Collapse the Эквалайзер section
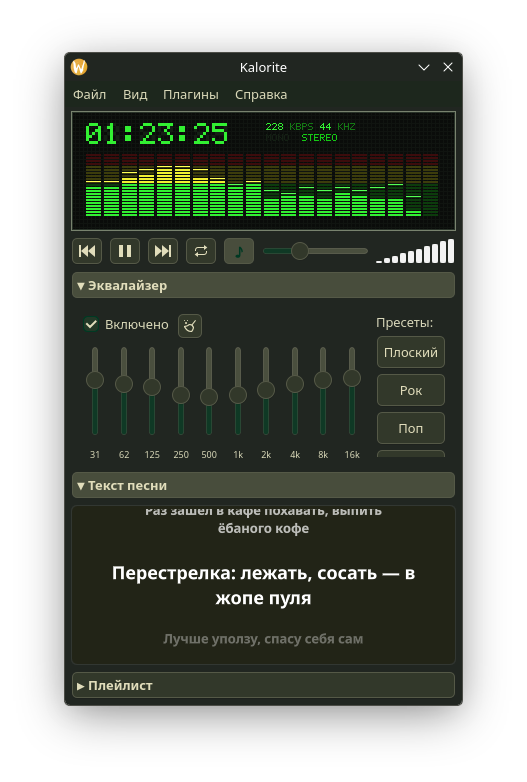 coord(263,286)
